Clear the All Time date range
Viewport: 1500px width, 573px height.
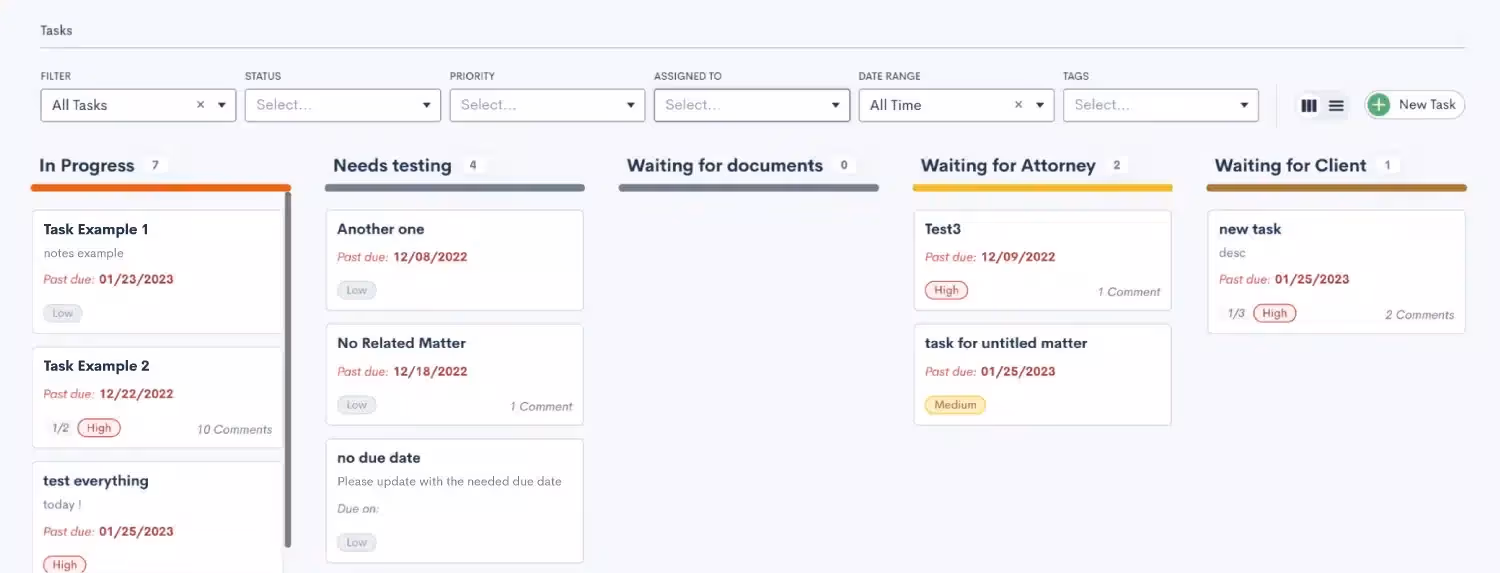(1018, 105)
